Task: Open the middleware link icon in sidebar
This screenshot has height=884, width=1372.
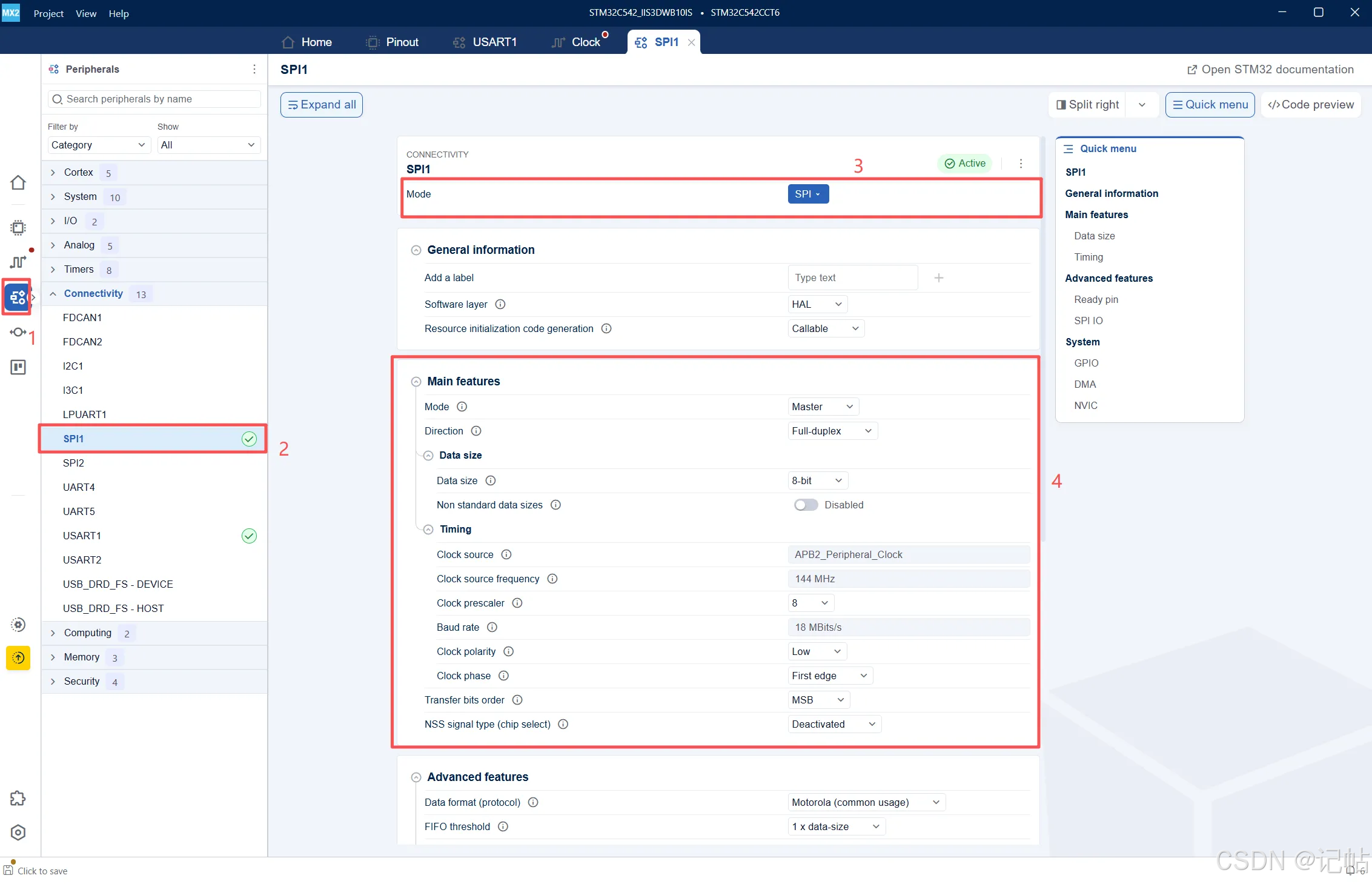Action: (x=18, y=332)
